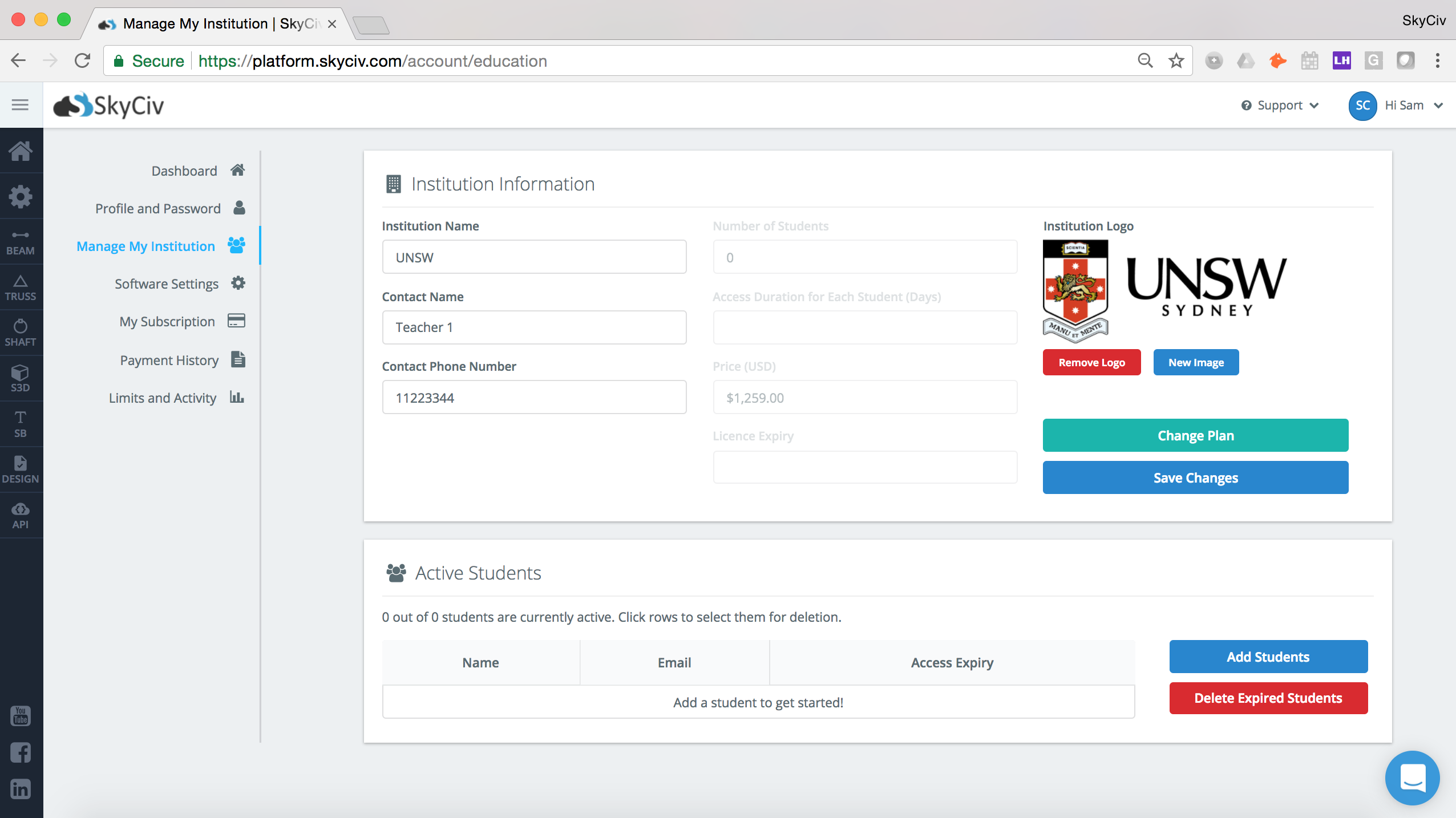Click Save Changes button
This screenshot has width=1456, height=818.
pyautogui.click(x=1196, y=477)
